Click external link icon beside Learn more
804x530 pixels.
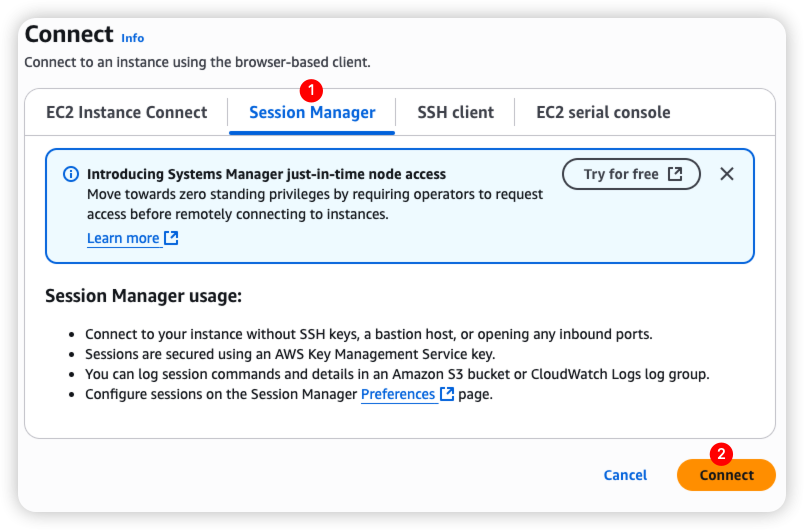[x=171, y=238]
